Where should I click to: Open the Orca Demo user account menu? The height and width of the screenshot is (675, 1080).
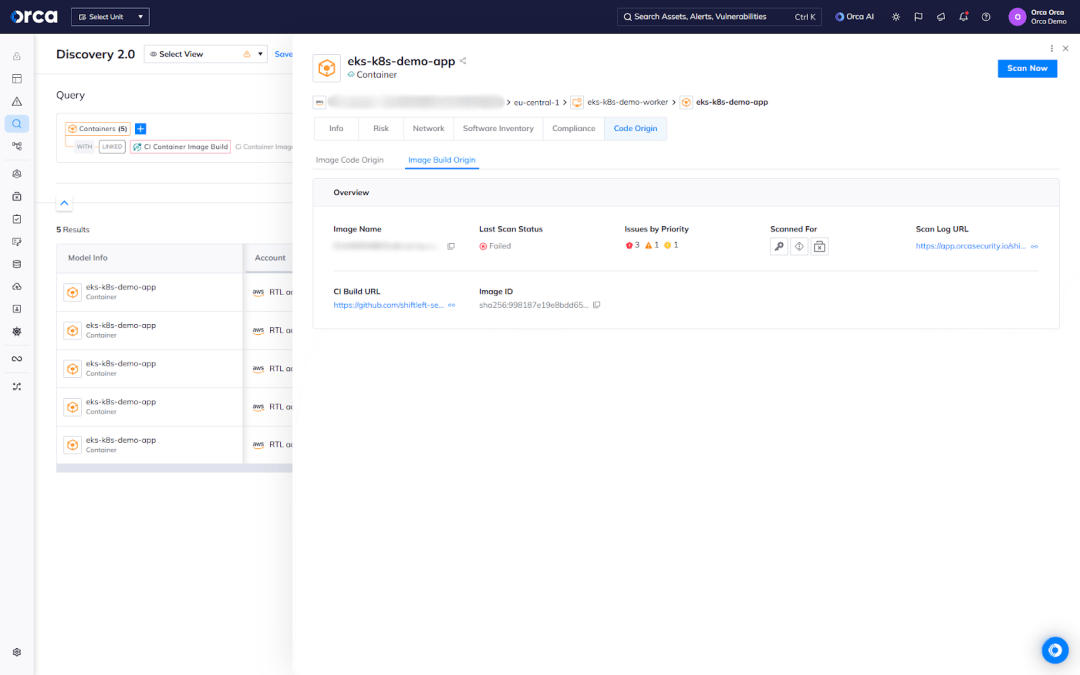tap(1038, 17)
